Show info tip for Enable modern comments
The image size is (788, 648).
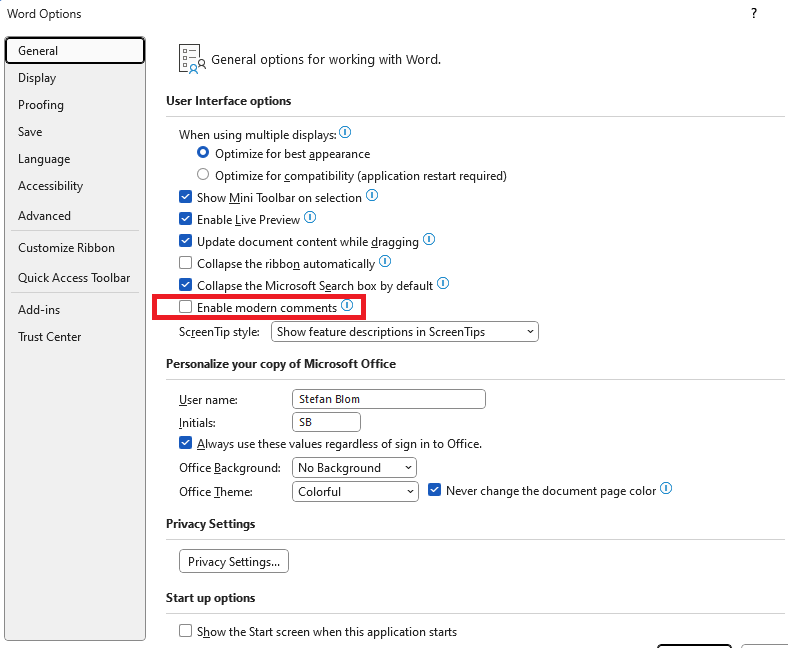click(347, 306)
